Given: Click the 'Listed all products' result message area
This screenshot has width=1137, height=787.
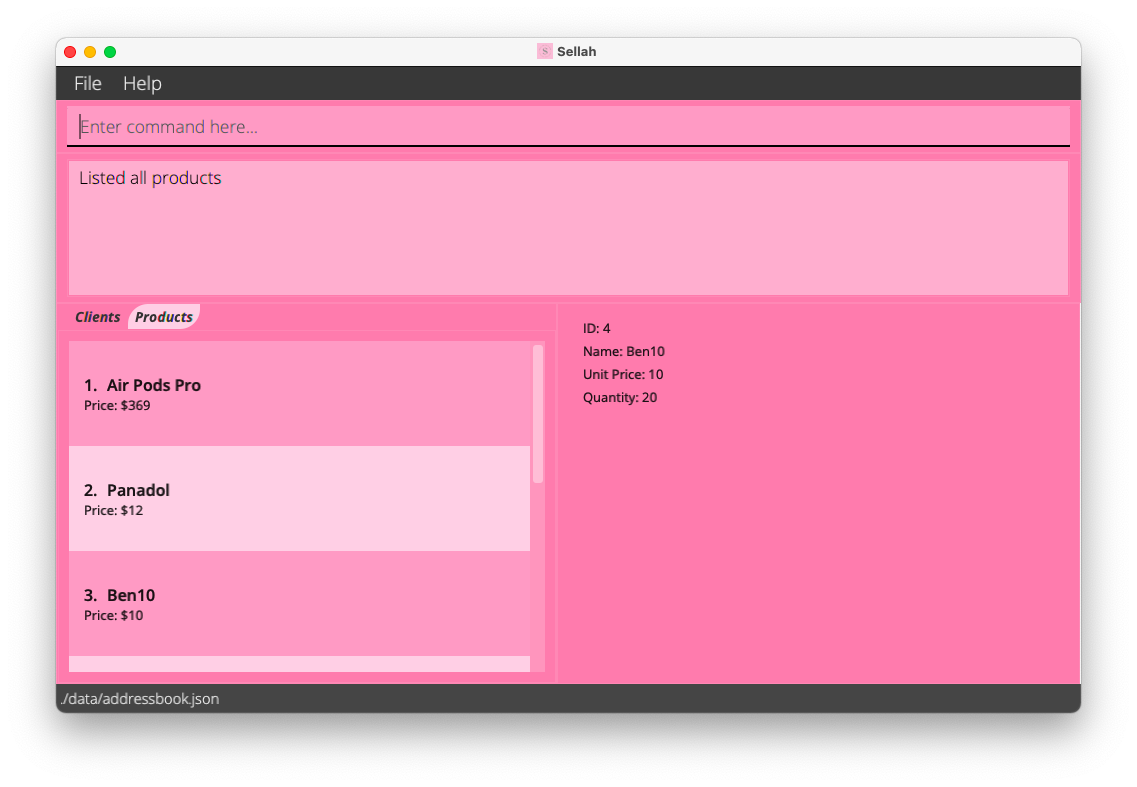Looking at the screenshot, I should (x=568, y=228).
